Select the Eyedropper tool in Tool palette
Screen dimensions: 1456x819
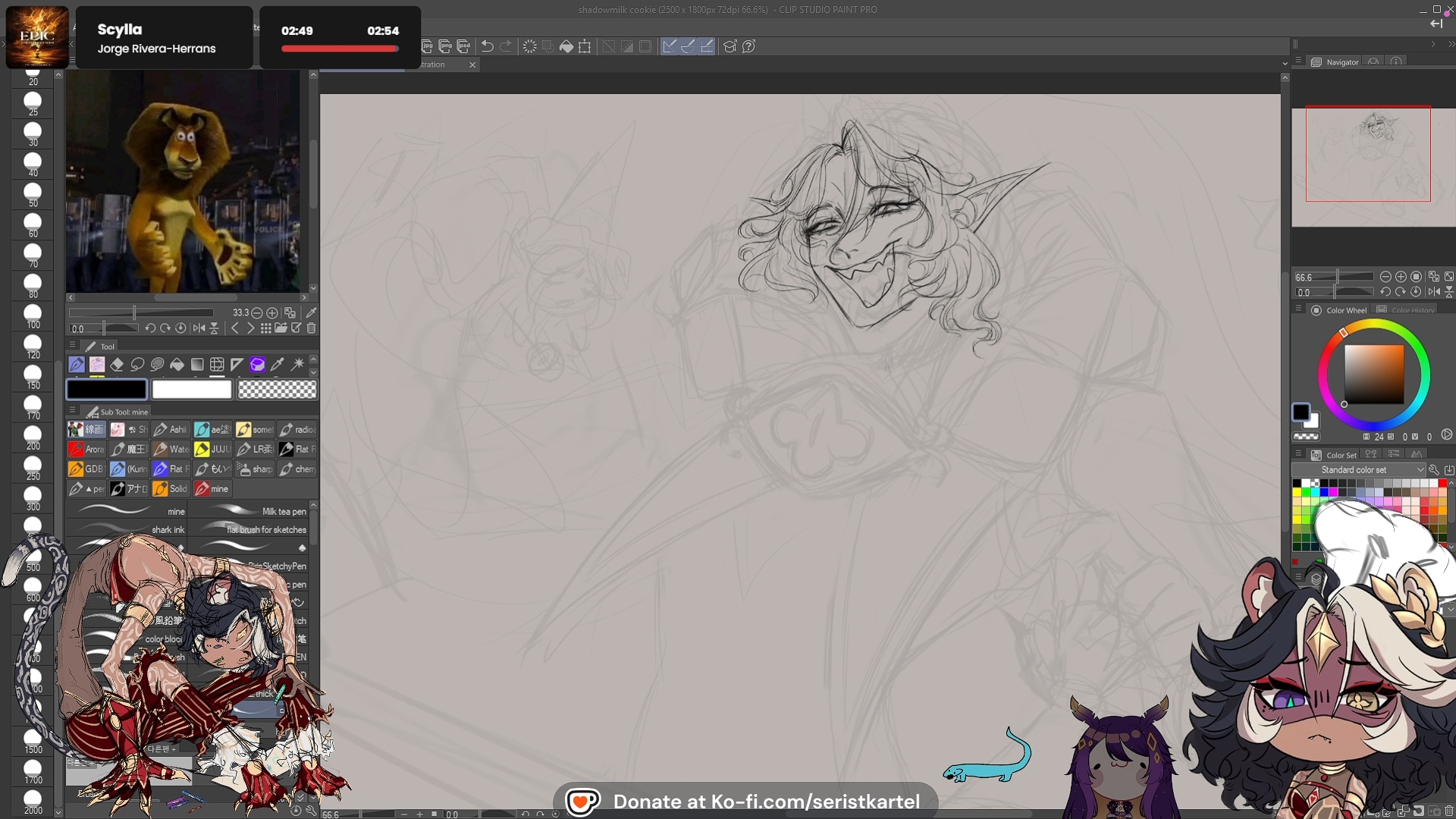pyautogui.click(x=278, y=365)
